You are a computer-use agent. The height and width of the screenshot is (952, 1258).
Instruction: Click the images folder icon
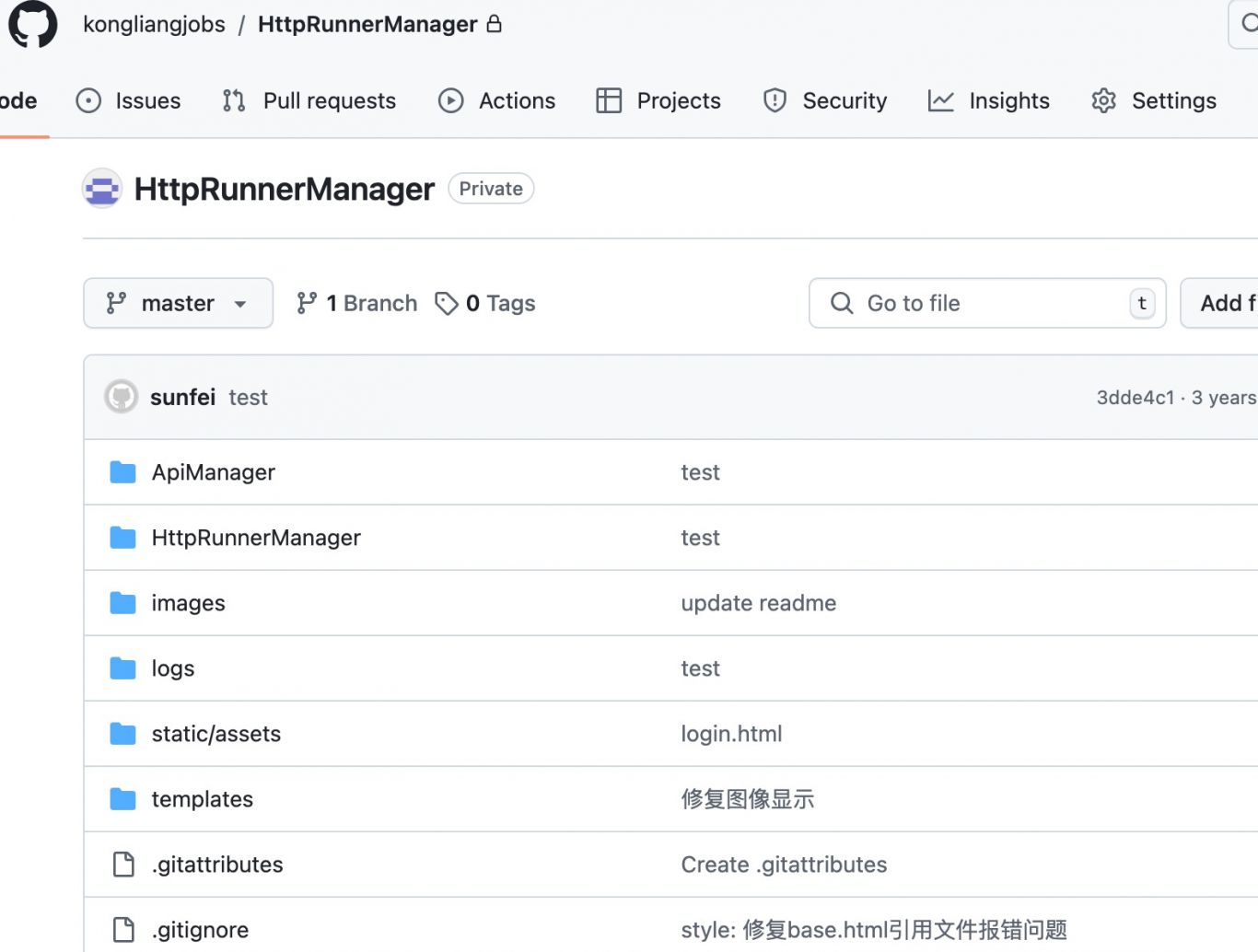pyautogui.click(x=122, y=603)
